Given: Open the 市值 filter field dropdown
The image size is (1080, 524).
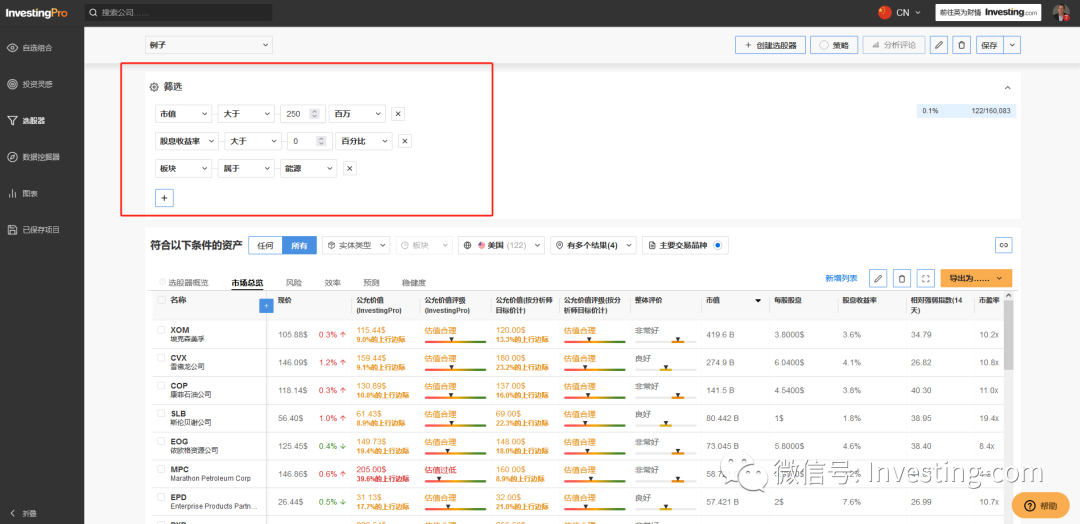Looking at the screenshot, I should pos(184,114).
